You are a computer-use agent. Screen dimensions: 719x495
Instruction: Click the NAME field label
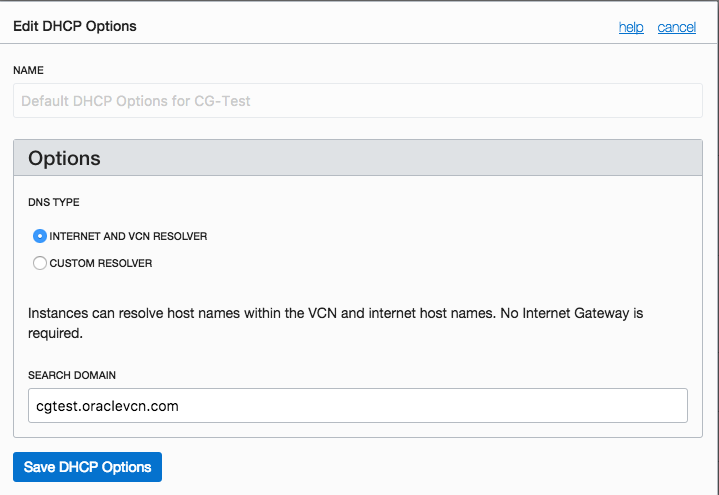28,70
